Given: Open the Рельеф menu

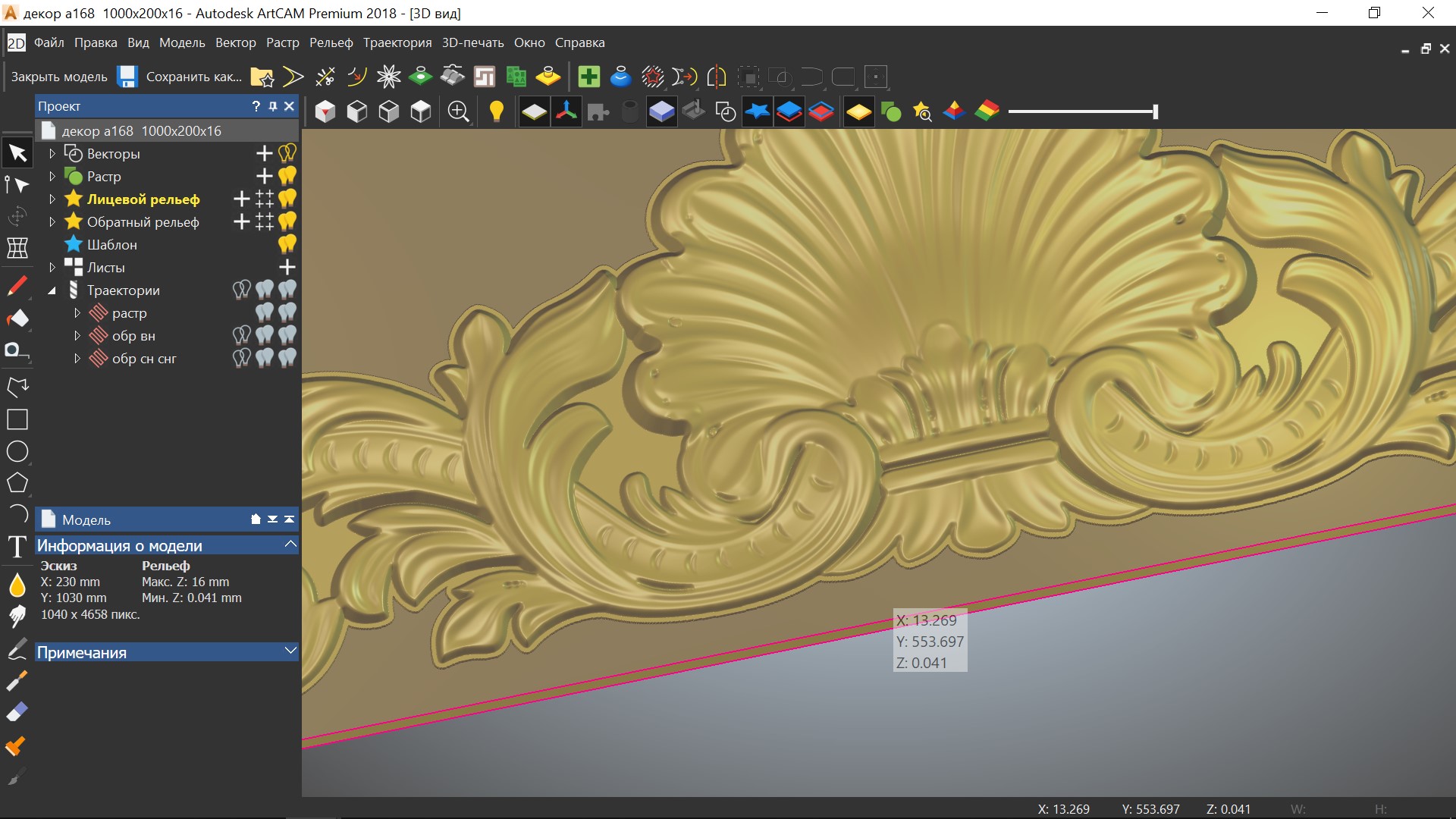Looking at the screenshot, I should coord(331,43).
